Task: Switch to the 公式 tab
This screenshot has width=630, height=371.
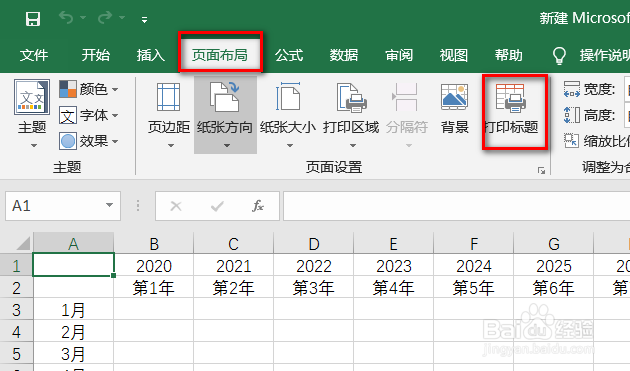Action: click(289, 55)
